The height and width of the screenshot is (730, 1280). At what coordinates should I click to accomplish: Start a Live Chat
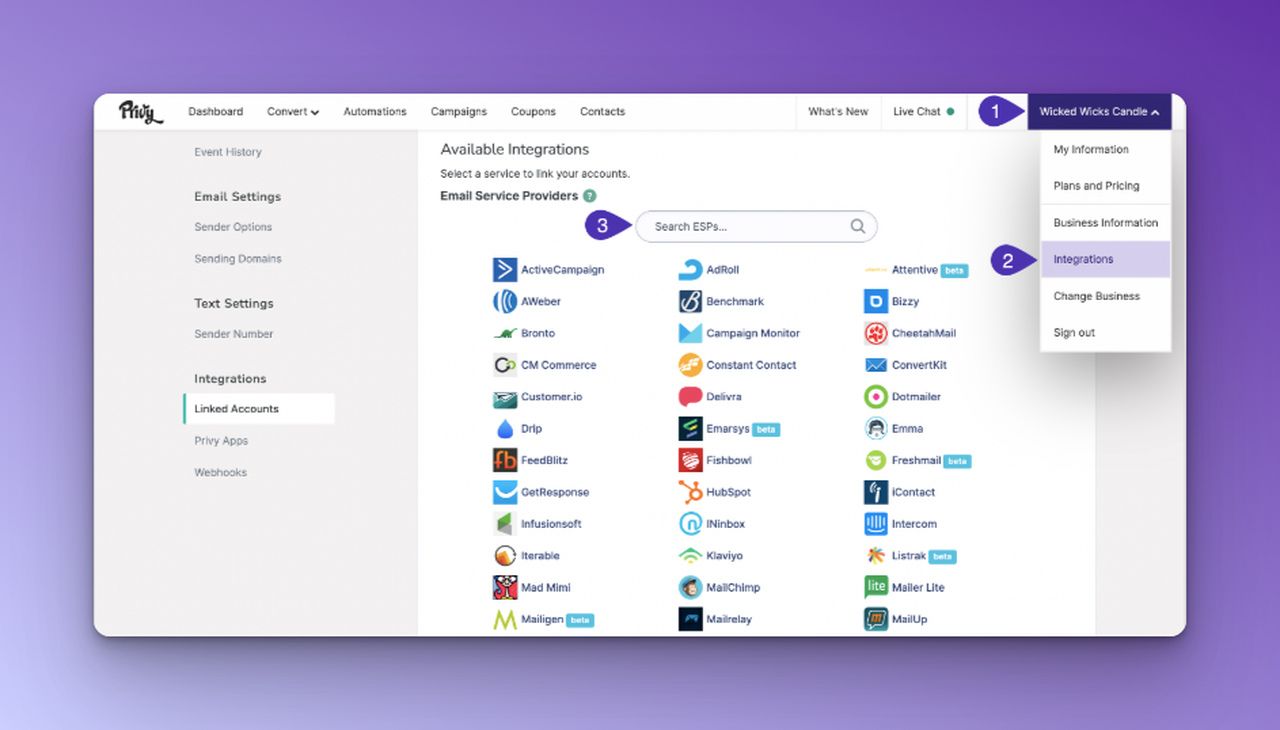[x=923, y=112]
